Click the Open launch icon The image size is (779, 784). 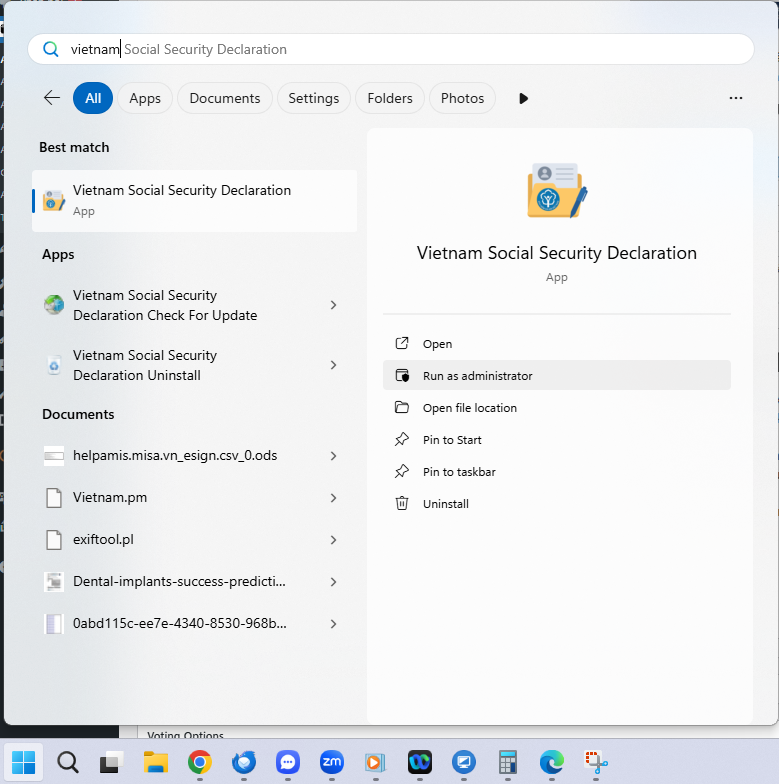tap(402, 343)
